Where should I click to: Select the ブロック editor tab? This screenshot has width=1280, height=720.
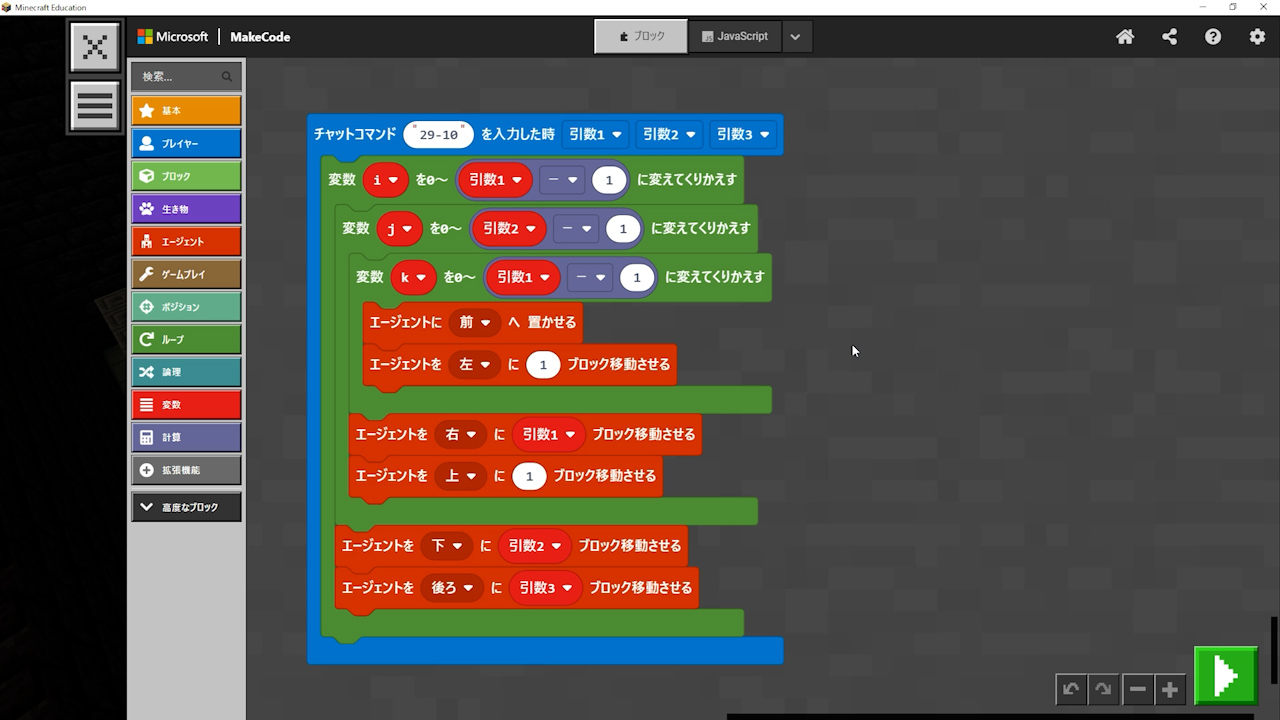pyautogui.click(x=641, y=36)
